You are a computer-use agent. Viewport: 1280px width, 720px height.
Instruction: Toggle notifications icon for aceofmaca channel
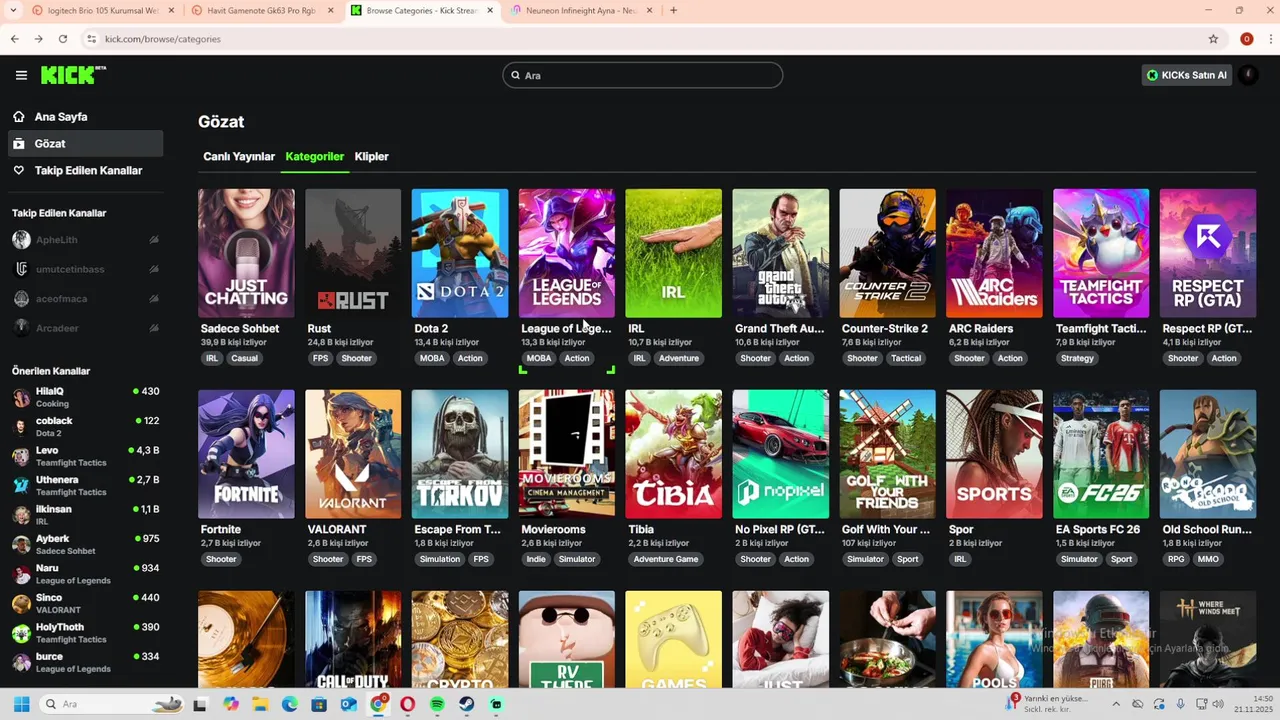coord(154,299)
